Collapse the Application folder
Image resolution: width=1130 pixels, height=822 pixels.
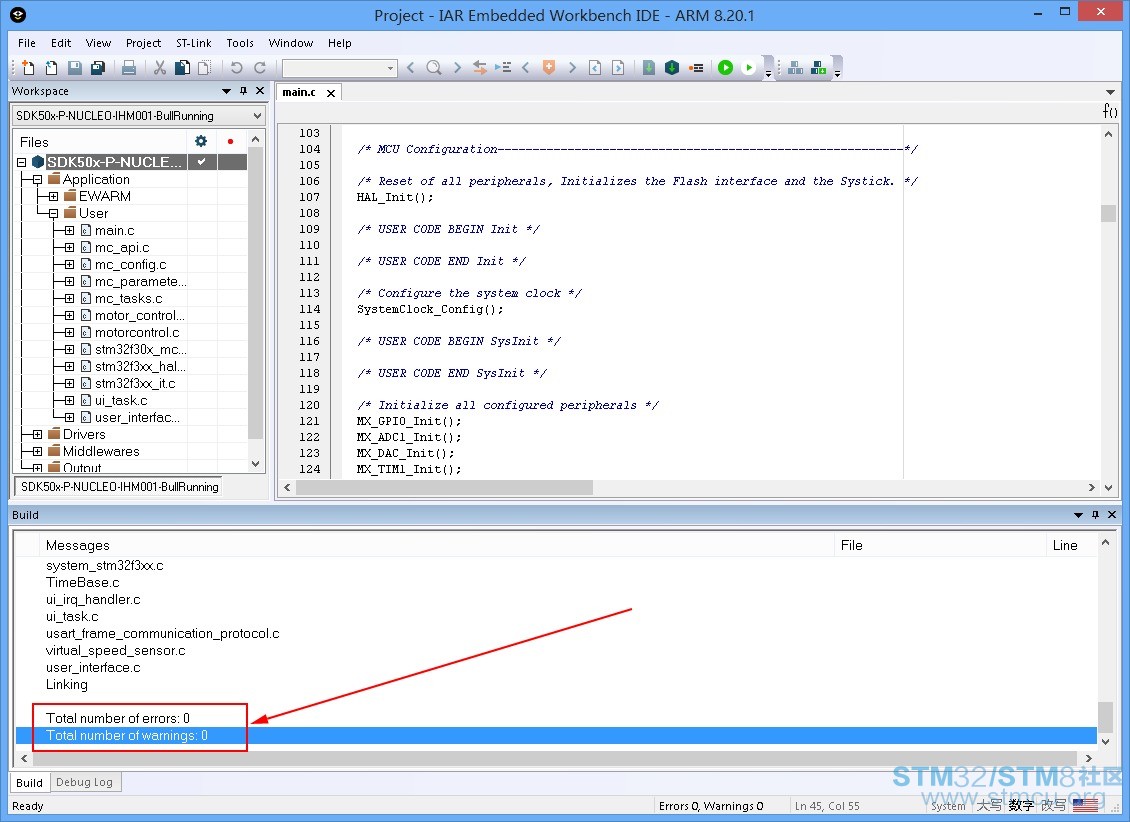tap(37, 179)
